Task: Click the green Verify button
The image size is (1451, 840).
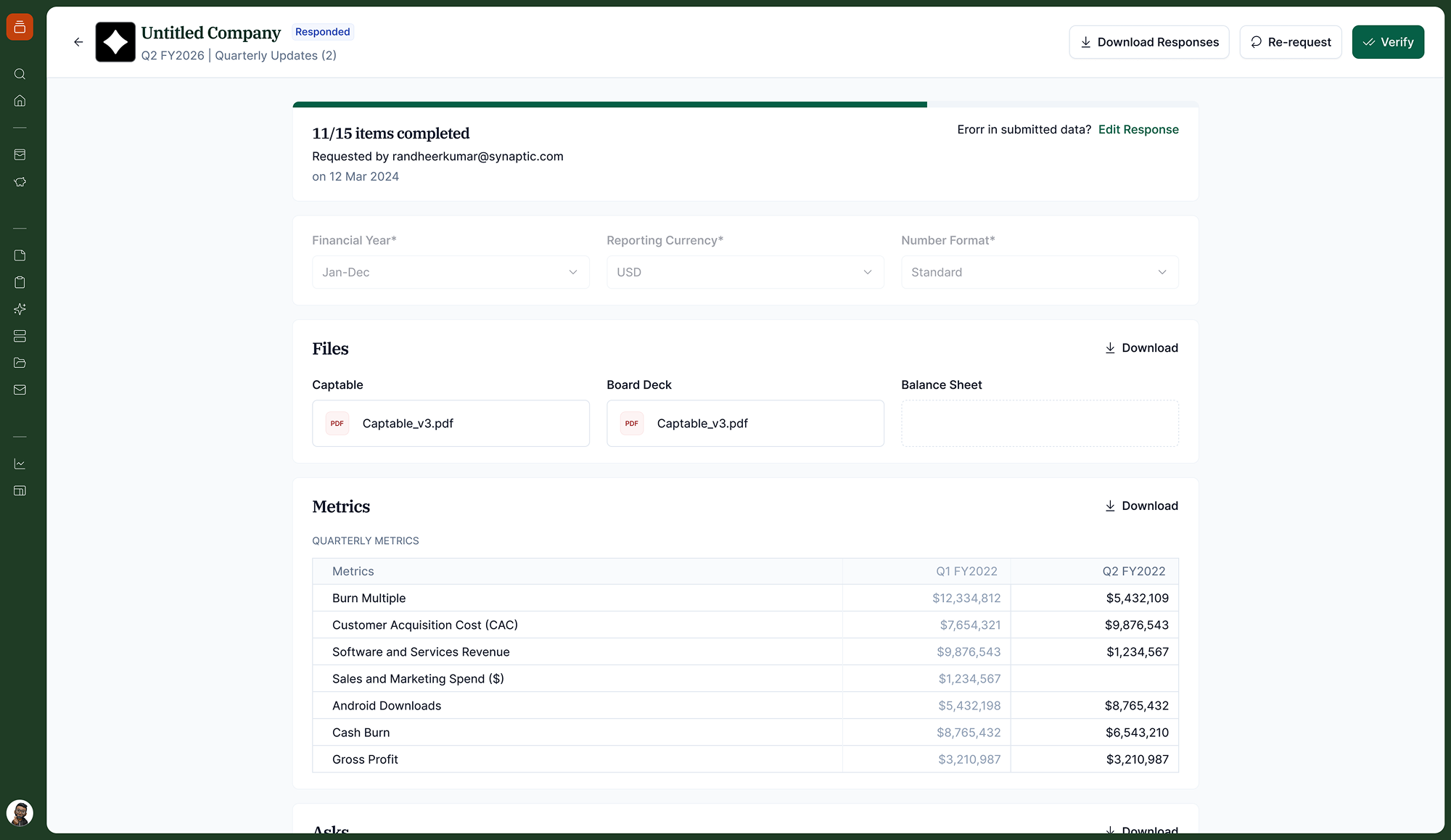Action: [1388, 42]
